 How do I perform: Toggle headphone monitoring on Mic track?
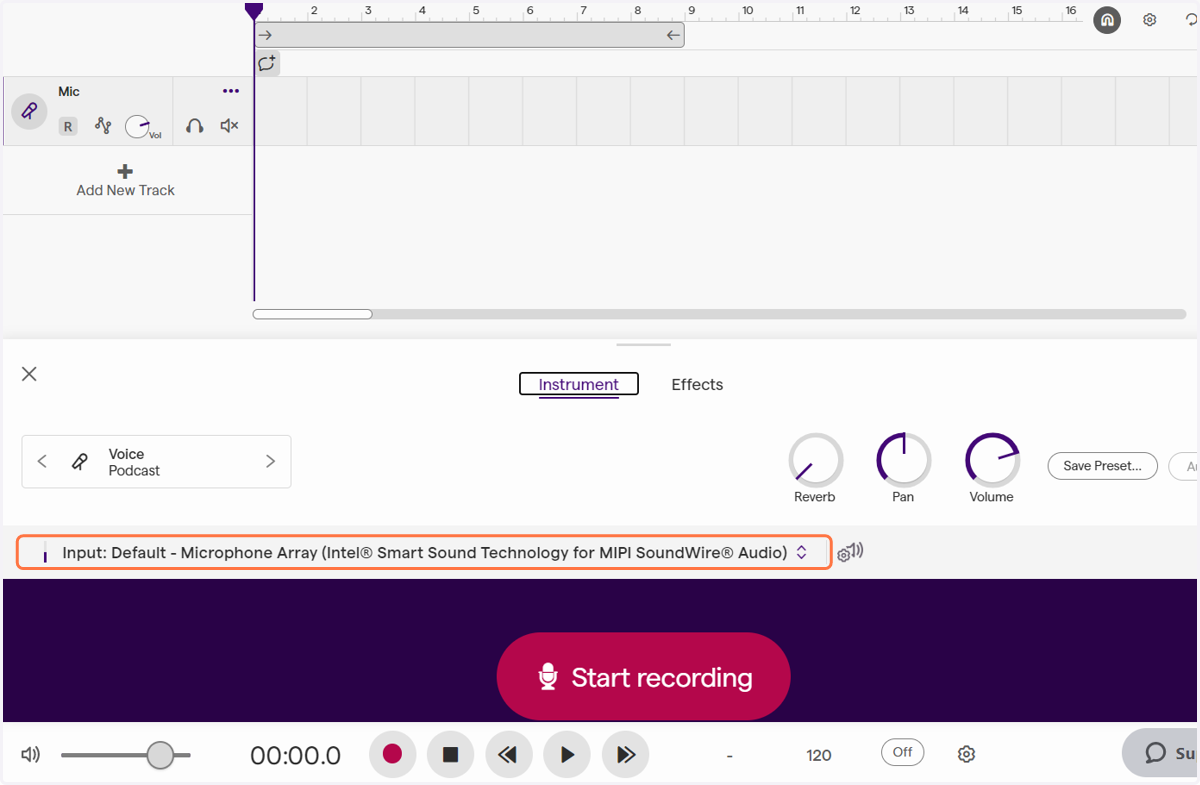pyautogui.click(x=195, y=126)
